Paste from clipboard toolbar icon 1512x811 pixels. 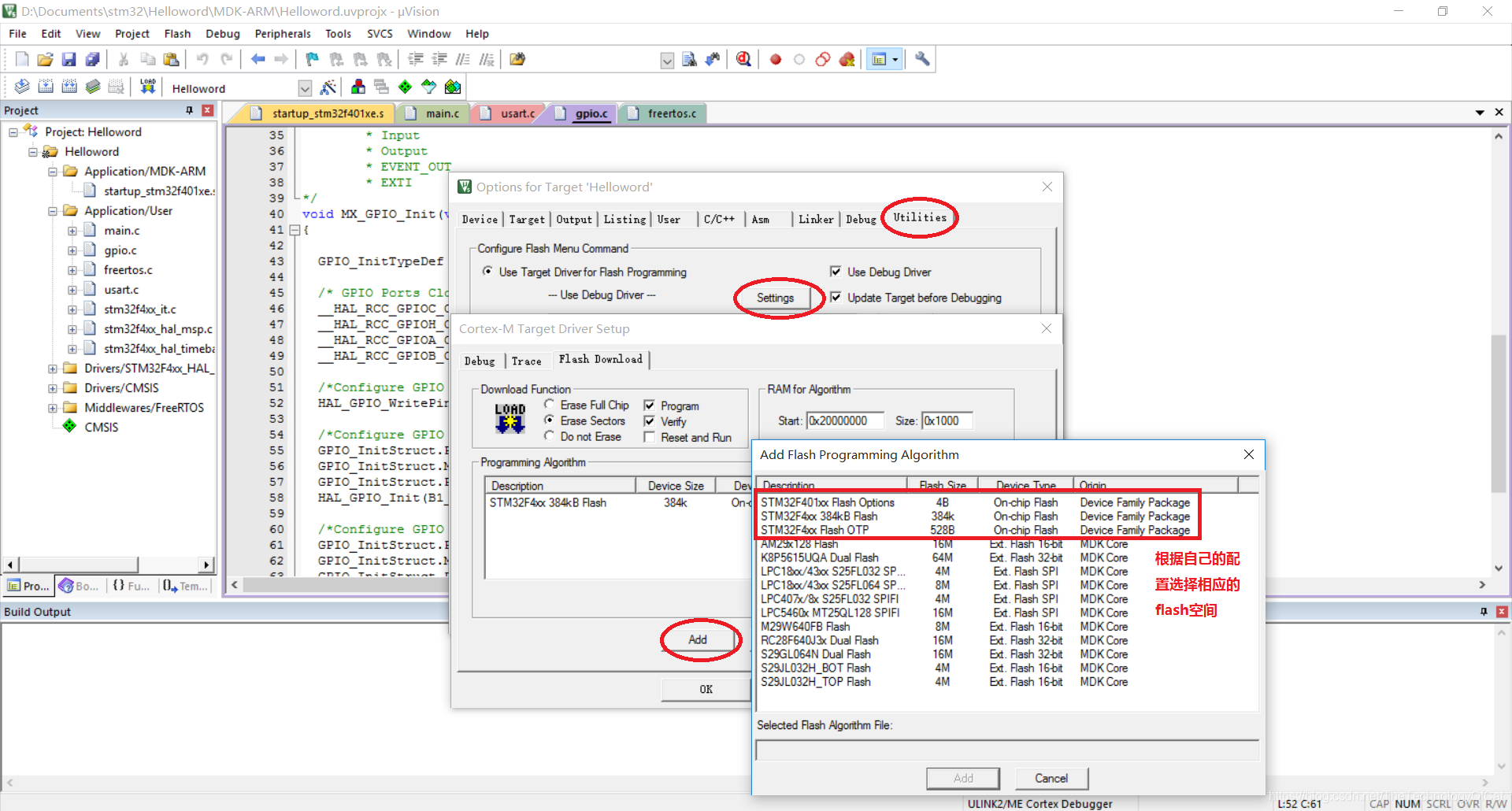[x=171, y=59]
